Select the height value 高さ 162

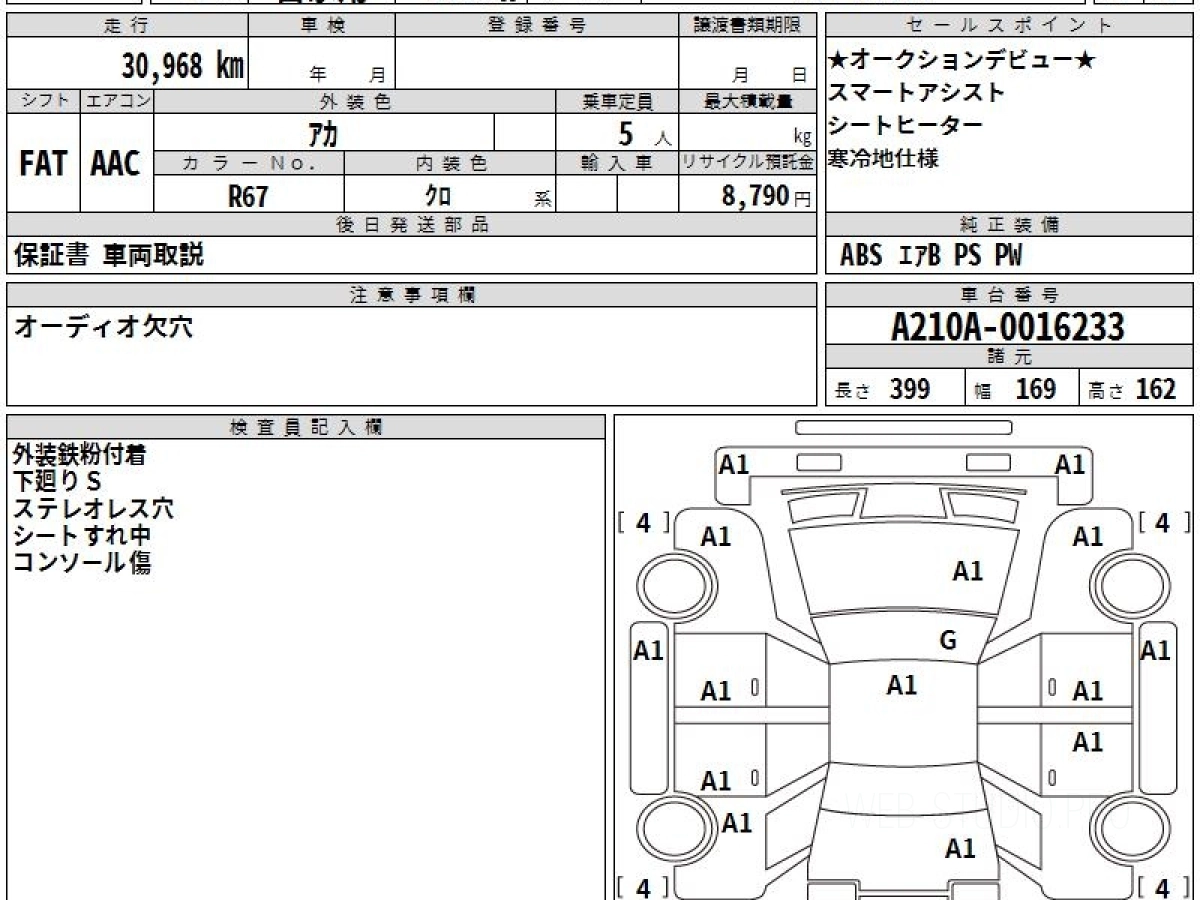(1132, 389)
